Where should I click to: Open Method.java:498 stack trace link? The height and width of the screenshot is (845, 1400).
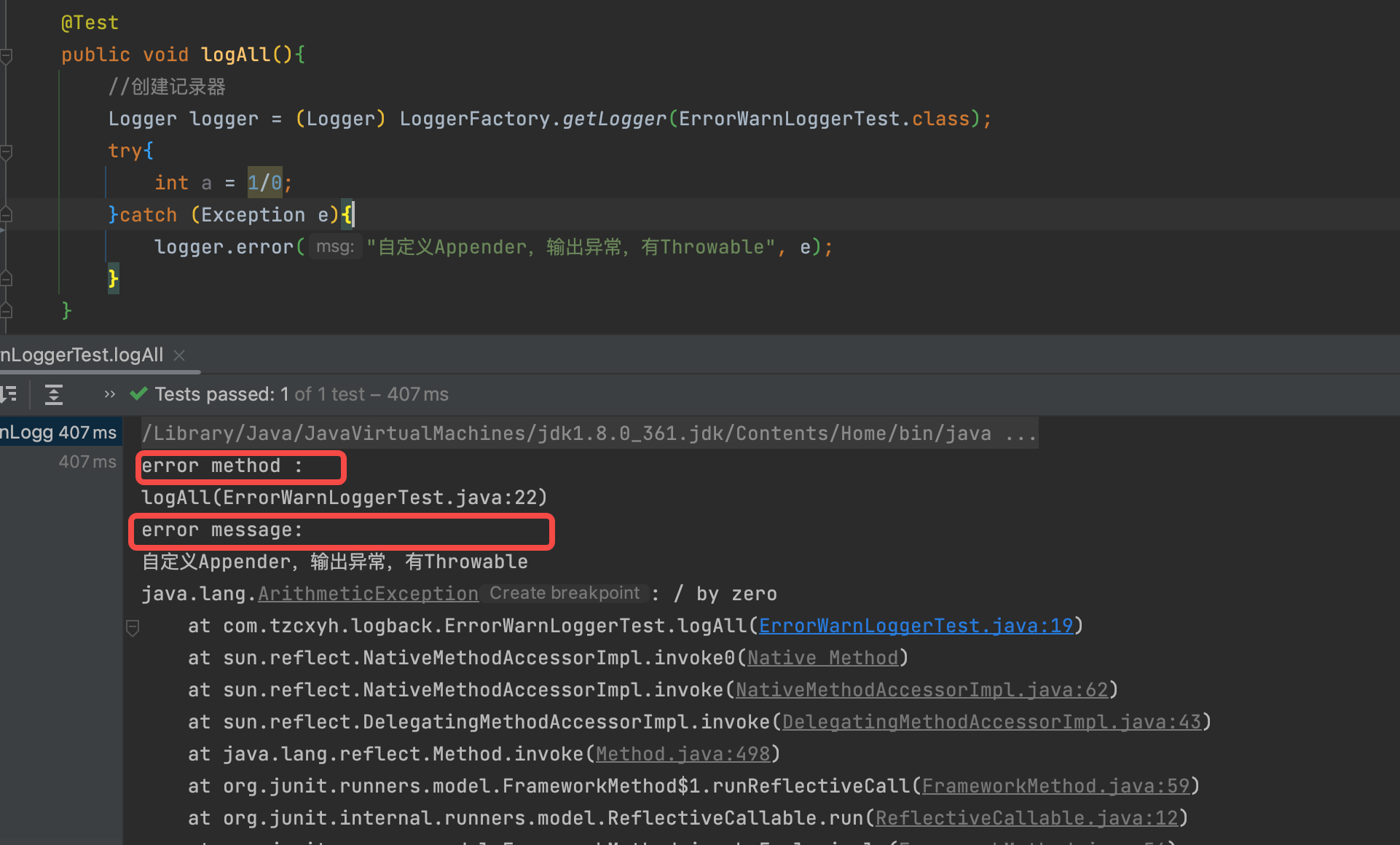683,754
